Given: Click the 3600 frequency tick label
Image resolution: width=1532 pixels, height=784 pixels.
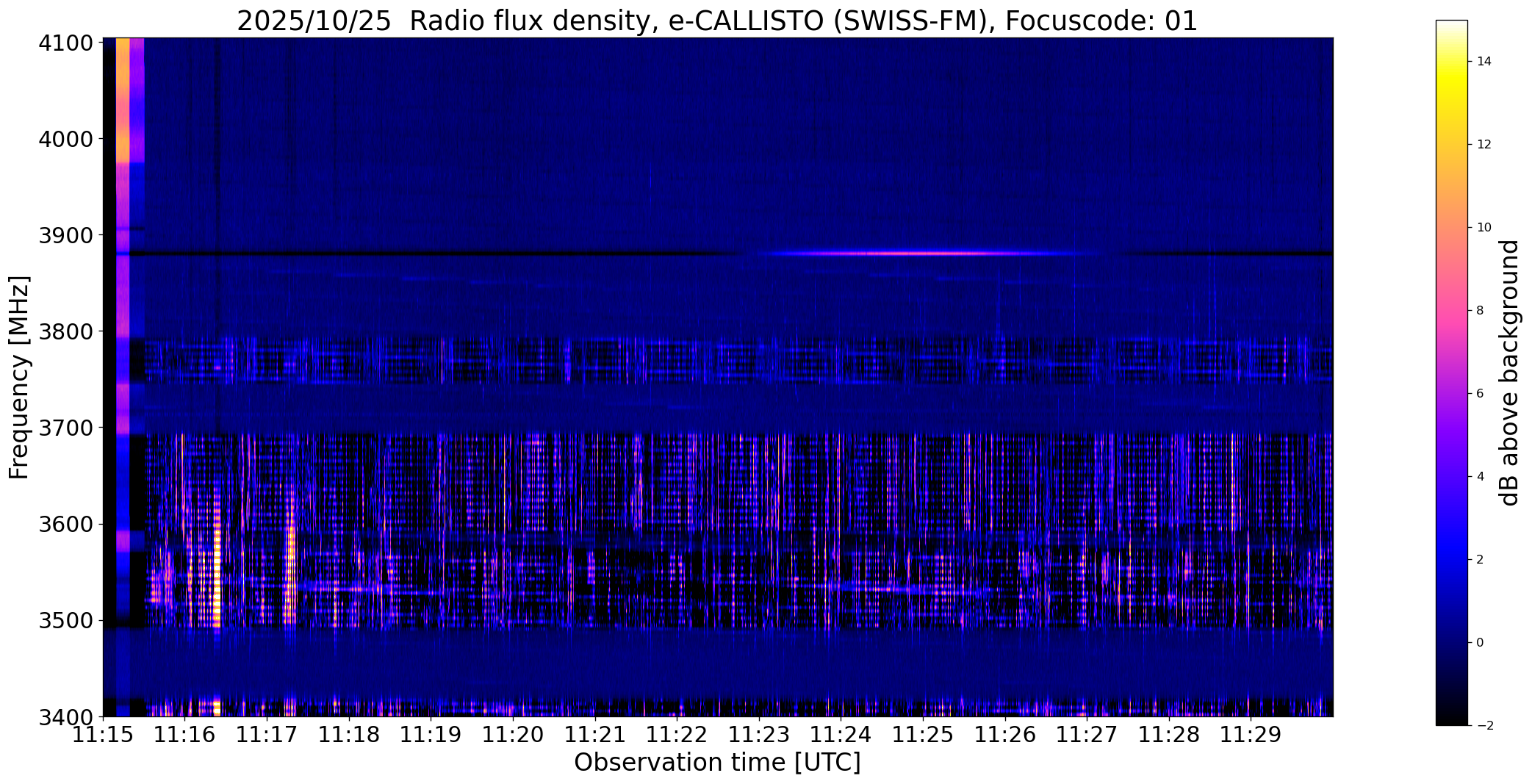Looking at the screenshot, I should [66, 525].
